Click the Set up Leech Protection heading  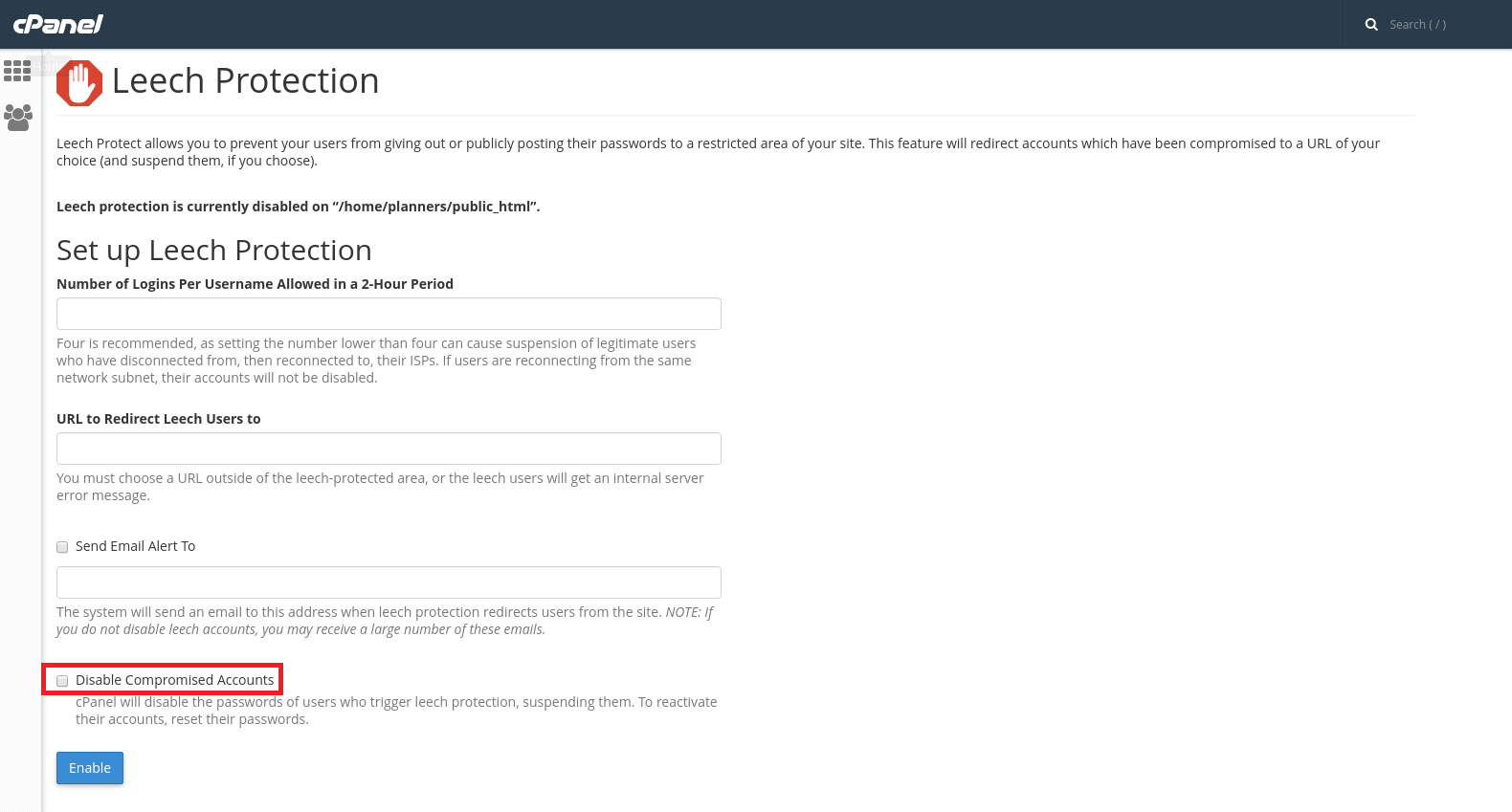(x=214, y=250)
